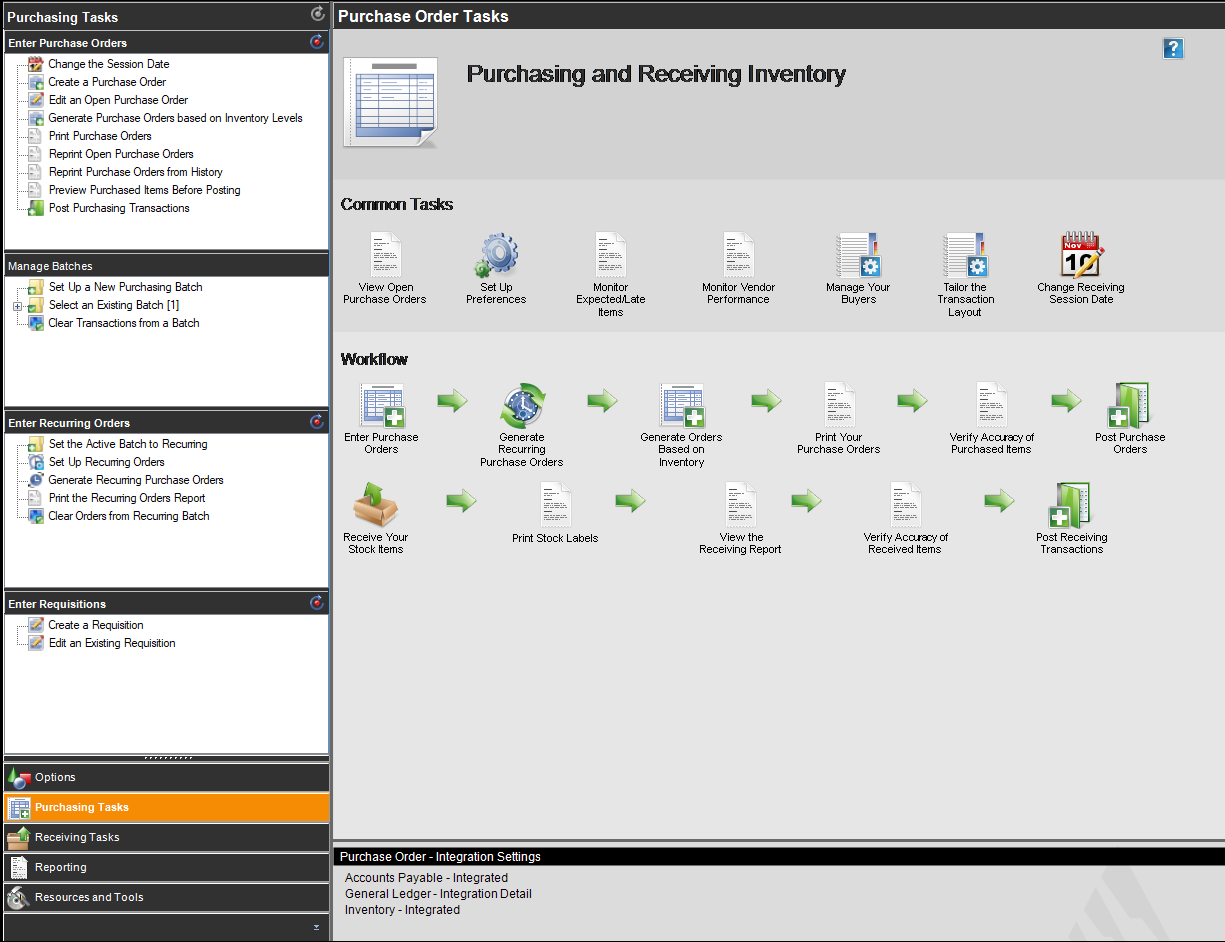Viewport: 1225px width, 942px height.
Task: Select Create a Purchase Order
Action: [x=107, y=82]
